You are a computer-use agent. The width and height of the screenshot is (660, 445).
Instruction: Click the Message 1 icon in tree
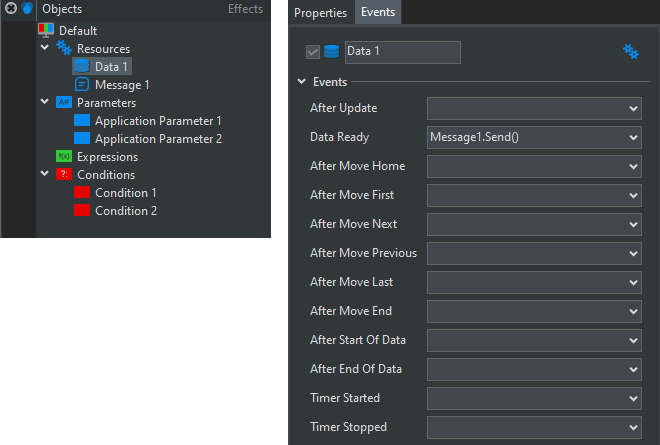[82, 85]
